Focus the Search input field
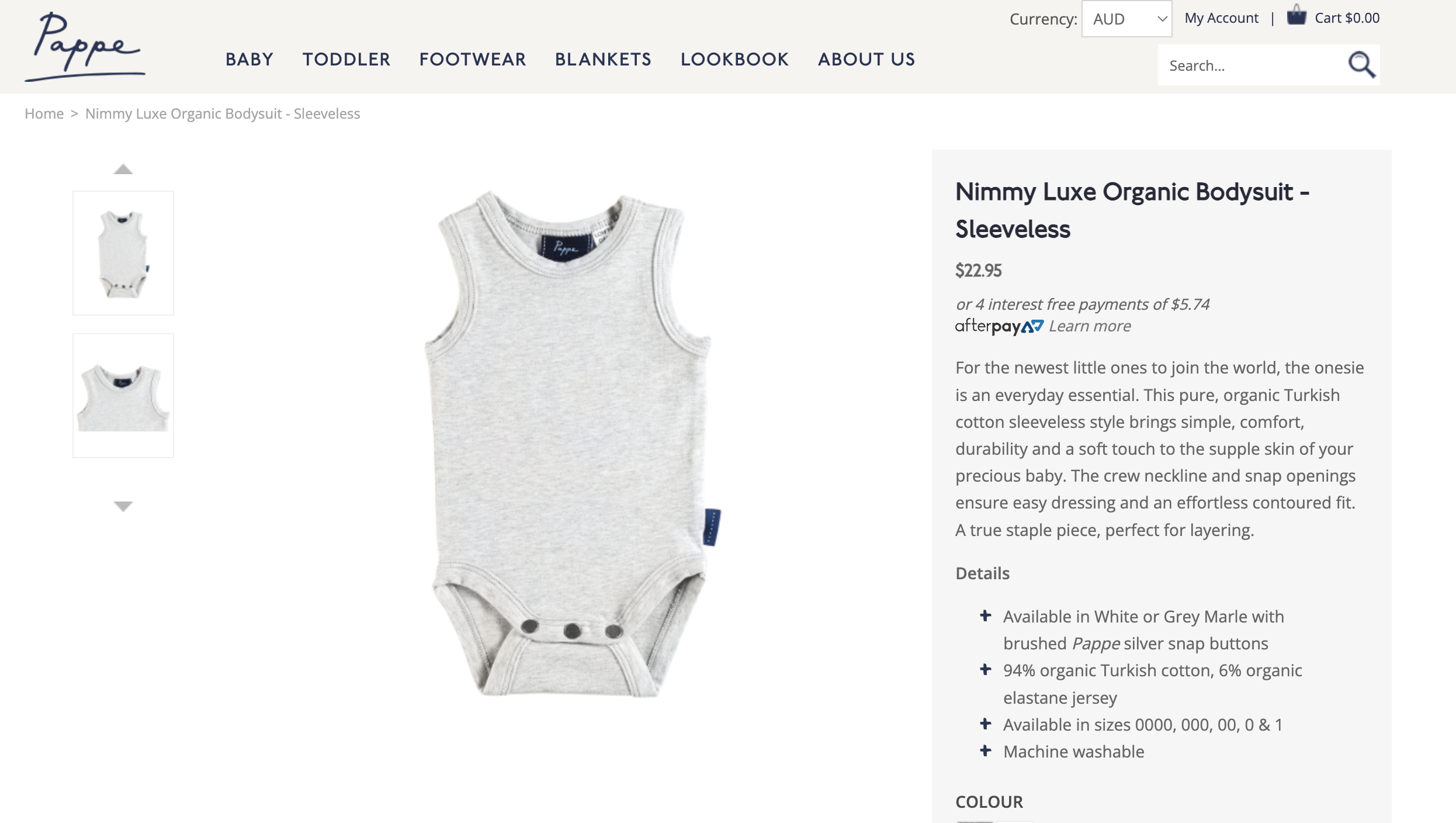1456x823 pixels. 1250,65
